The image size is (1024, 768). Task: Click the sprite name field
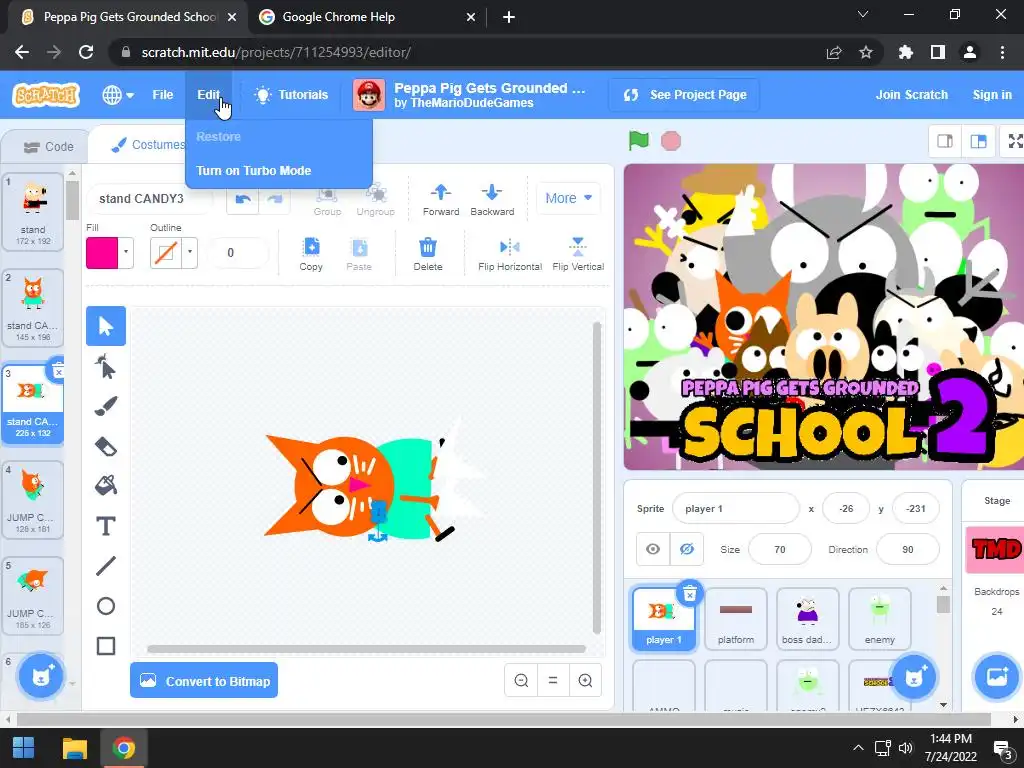click(735, 509)
